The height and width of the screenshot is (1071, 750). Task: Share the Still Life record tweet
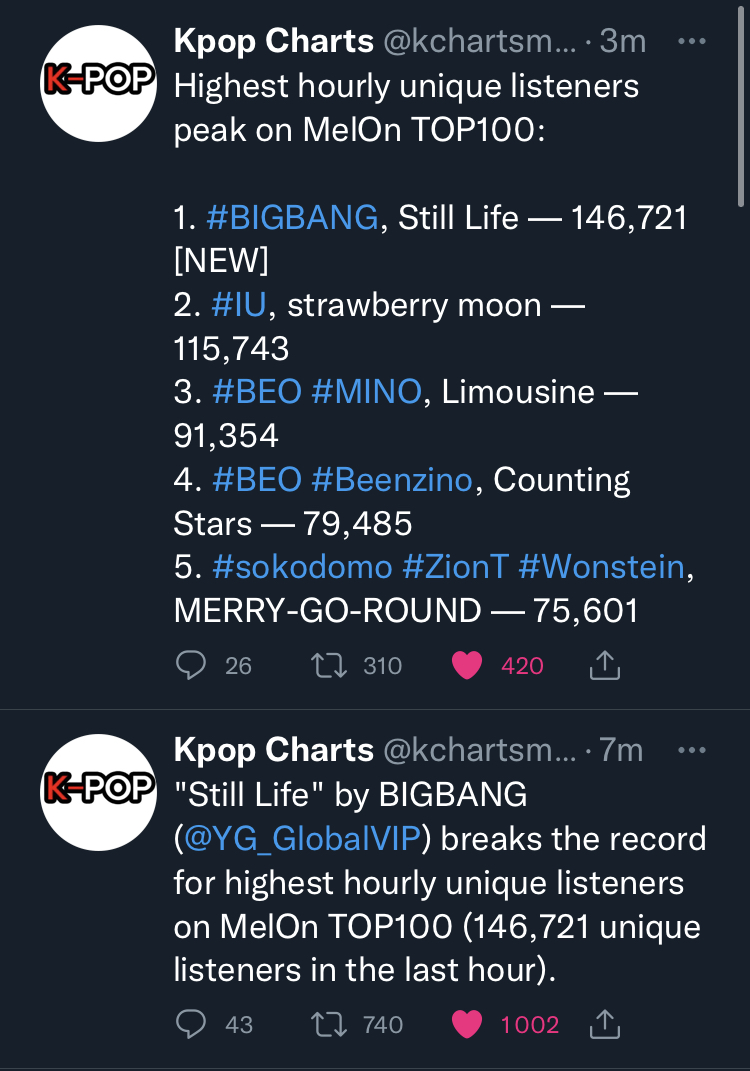click(x=605, y=1024)
